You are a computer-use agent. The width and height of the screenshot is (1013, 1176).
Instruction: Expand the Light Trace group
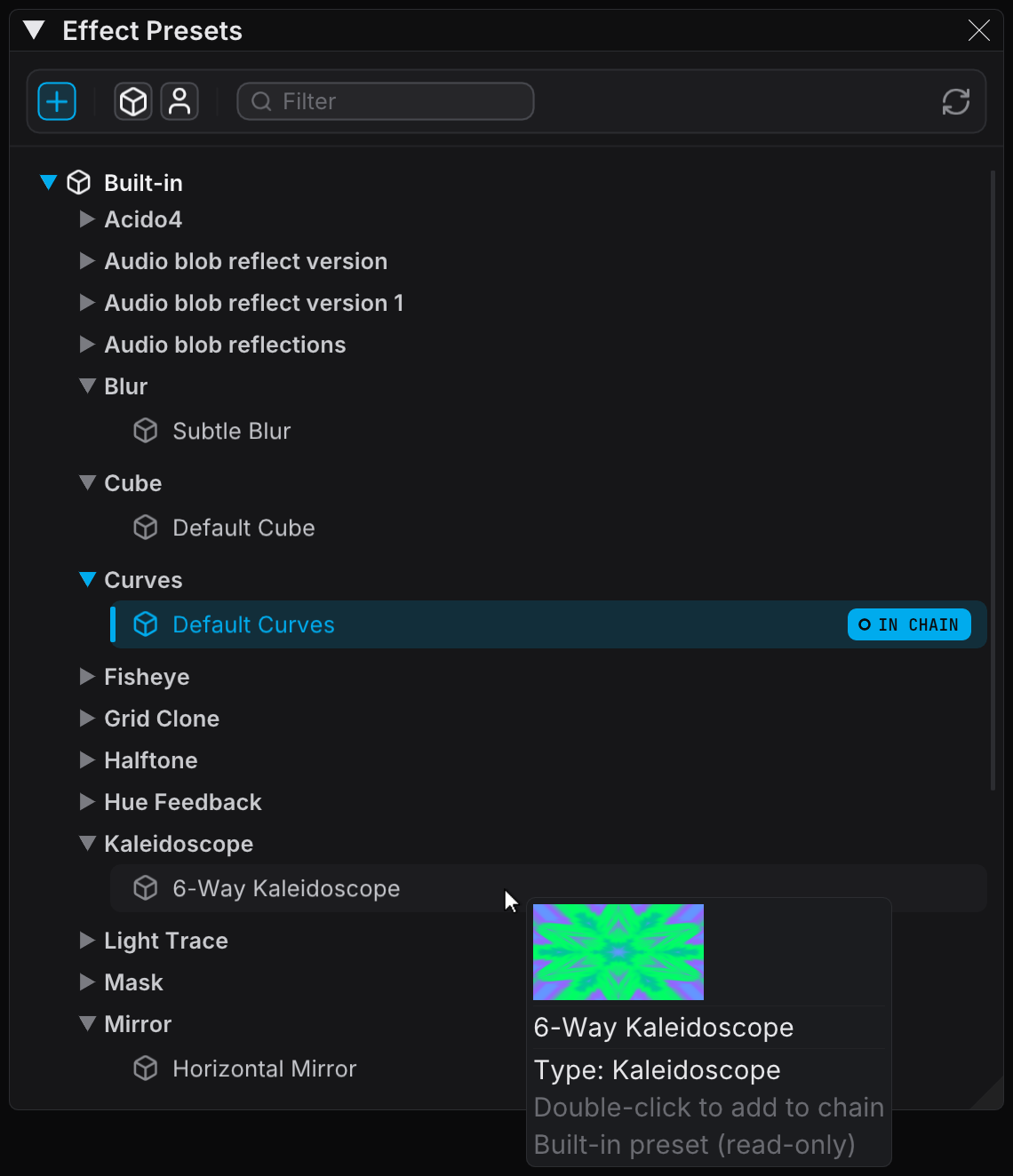[x=87, y=940]
